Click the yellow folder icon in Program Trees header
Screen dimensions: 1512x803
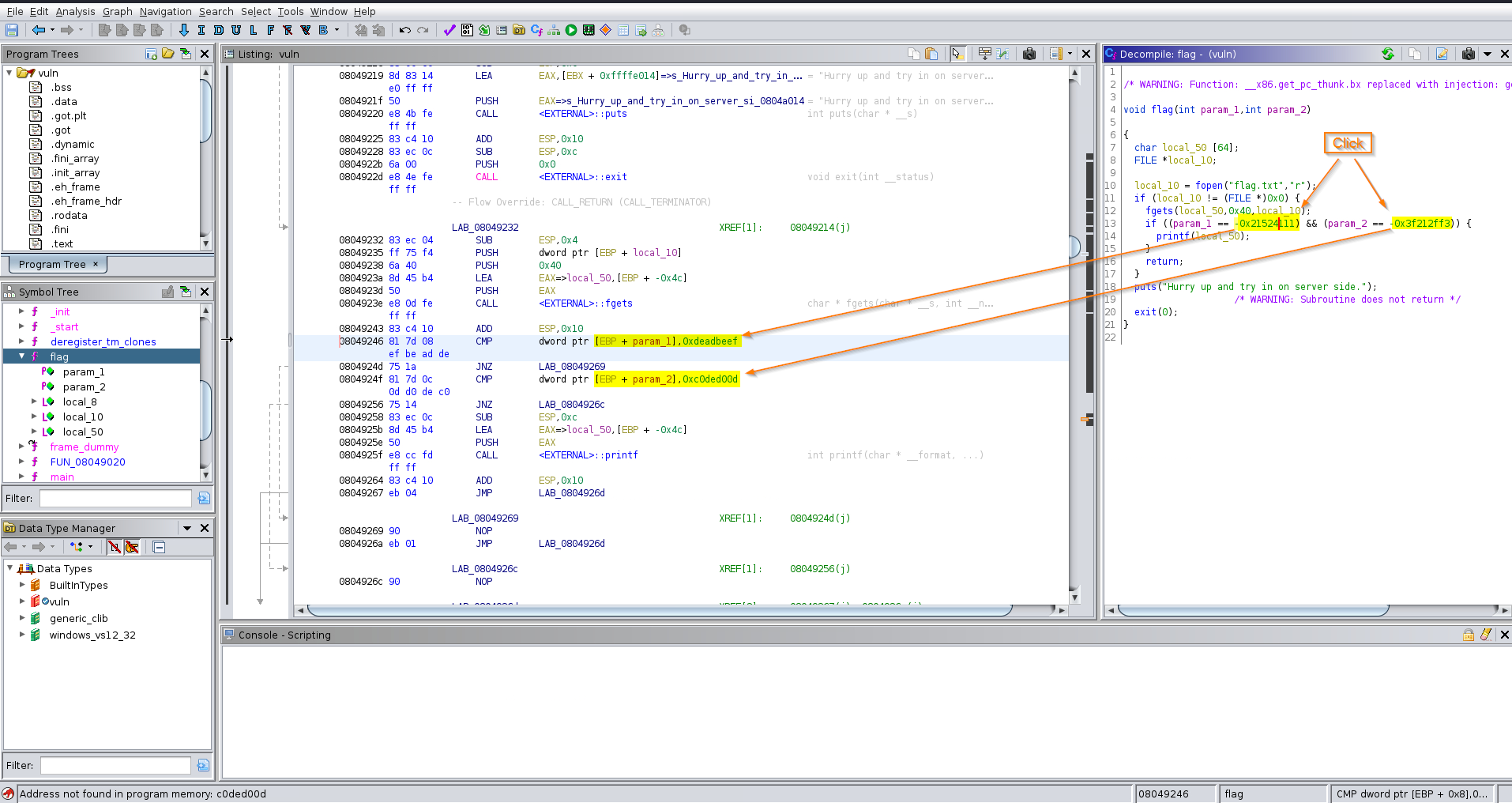pyautogui.click(x=168, y=54)
